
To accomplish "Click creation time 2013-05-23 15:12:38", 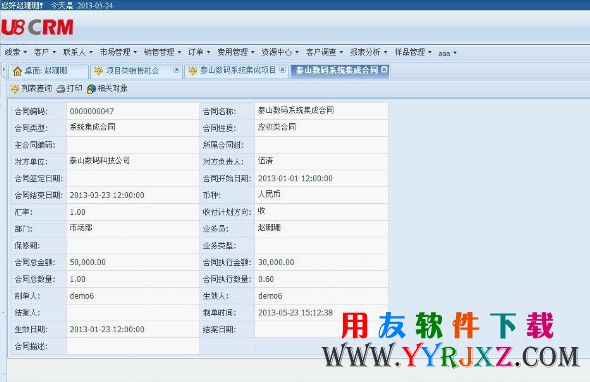I will coord(295,313).
